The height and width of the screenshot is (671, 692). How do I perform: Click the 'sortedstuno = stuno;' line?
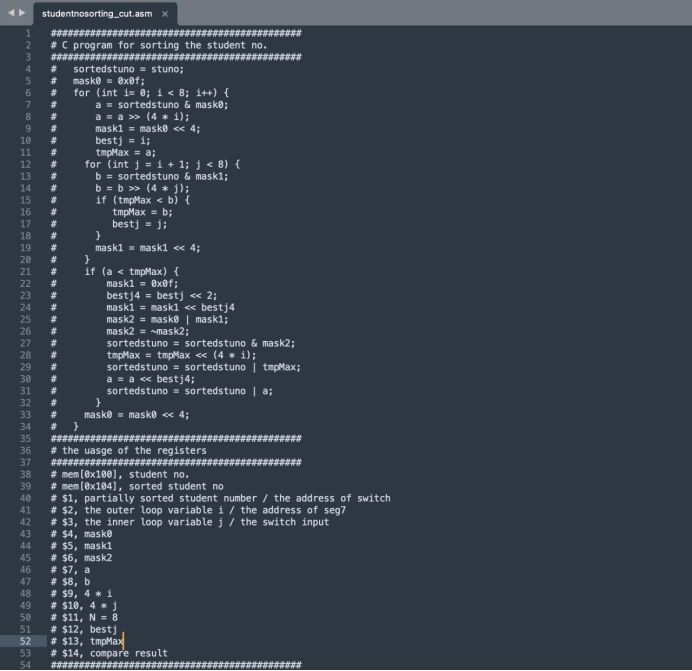pos(128,69)
